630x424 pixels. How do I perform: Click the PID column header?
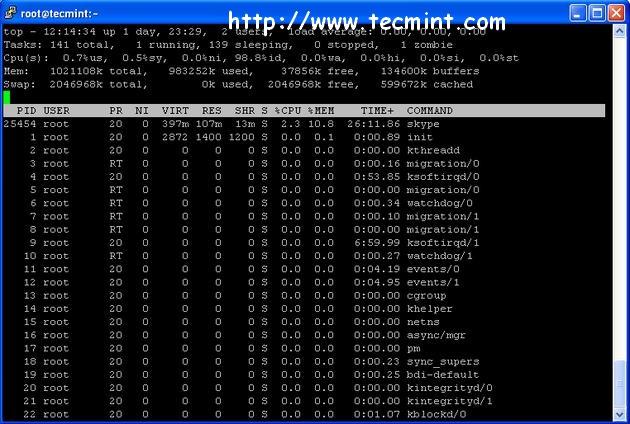tap(27, 111)
